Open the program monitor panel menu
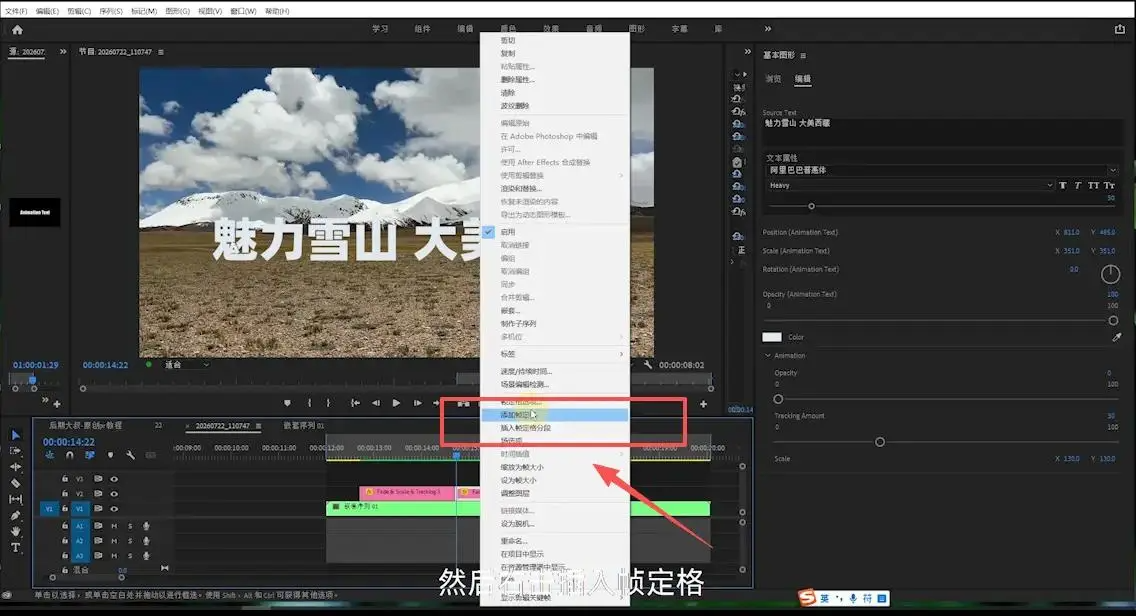Viewport: 1136px width, 616px height. pos(161,52)
